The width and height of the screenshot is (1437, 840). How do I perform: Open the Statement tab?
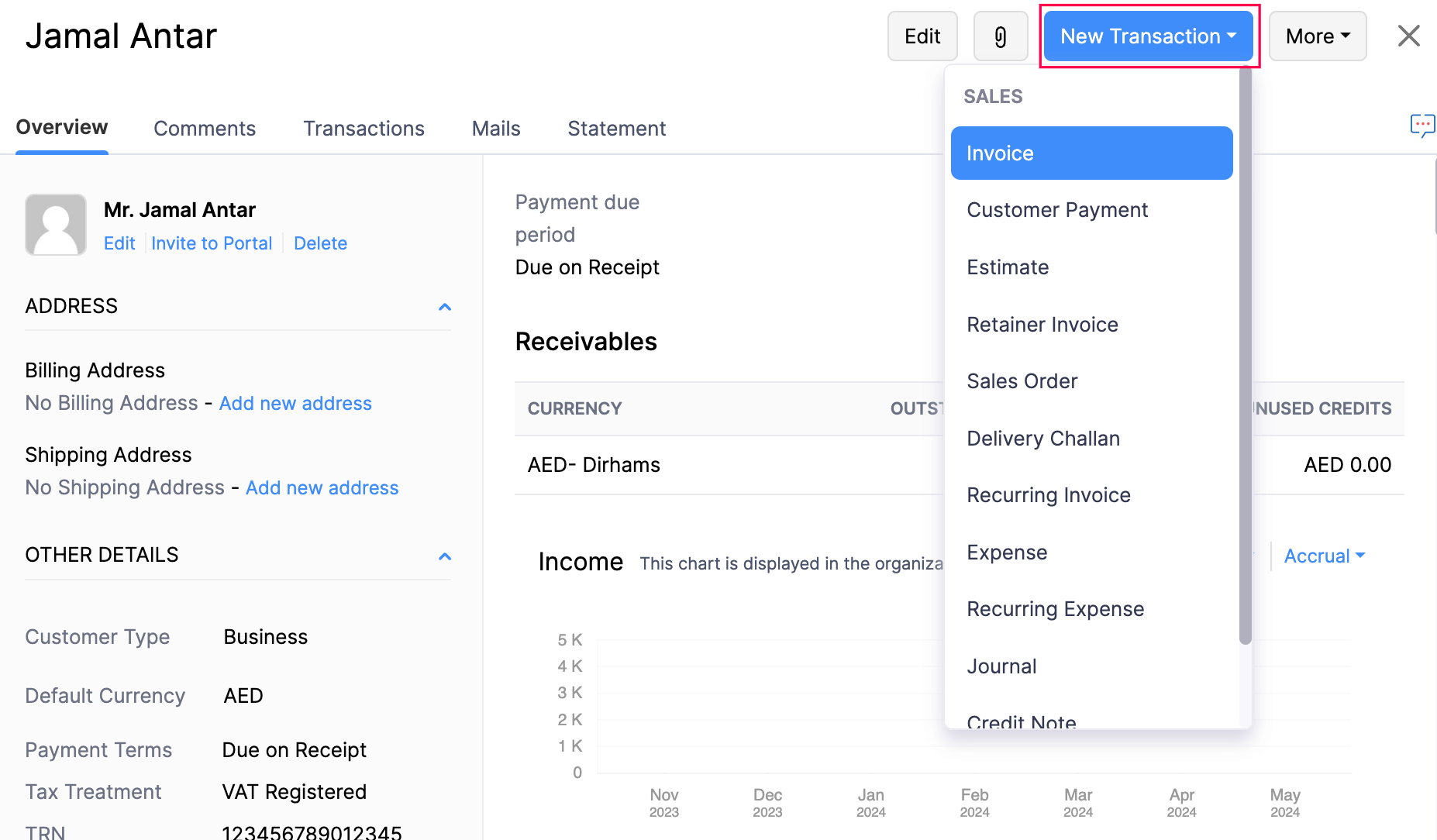(616, 128)
